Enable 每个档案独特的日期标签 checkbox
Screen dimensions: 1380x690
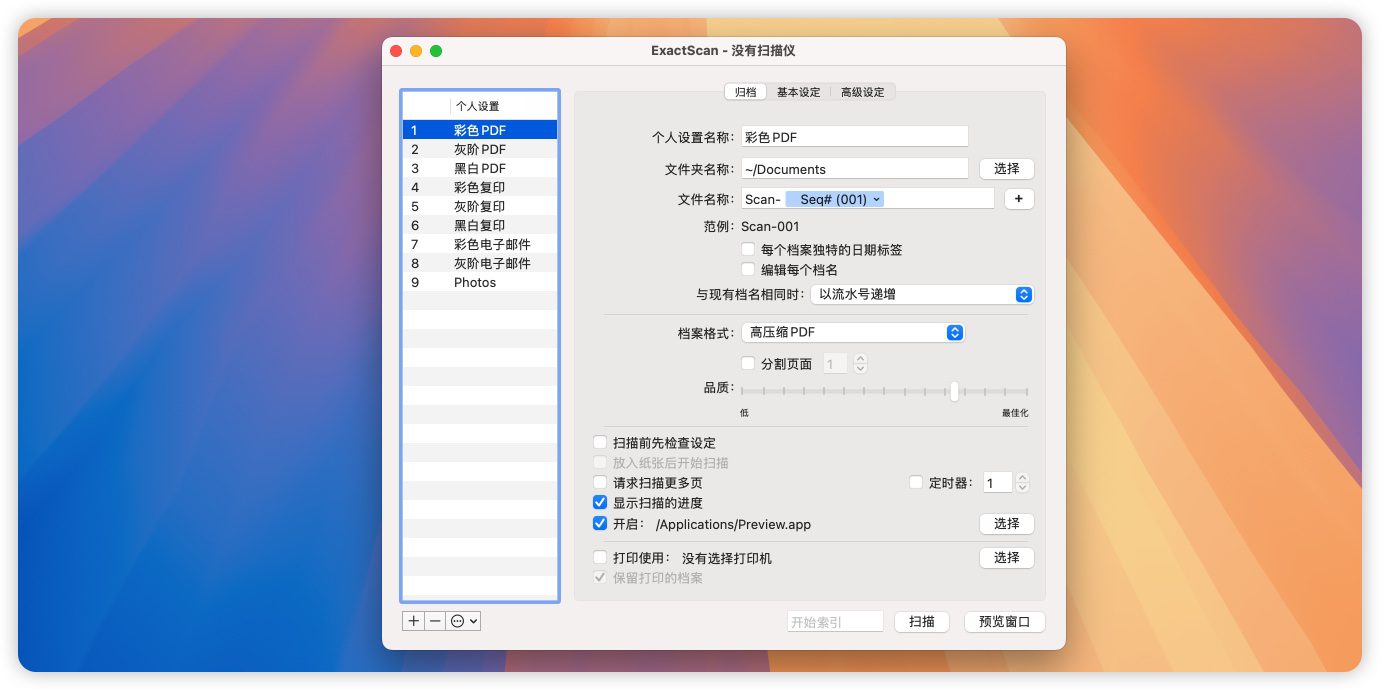pos(748,249)
